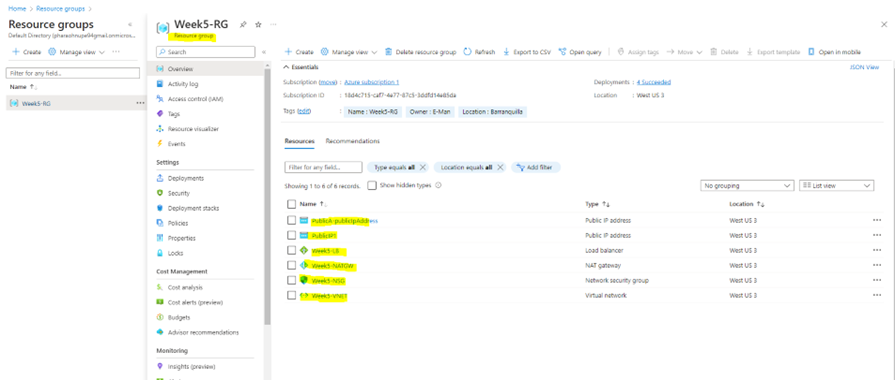Screen dimensions: 895x380
Task: Open the Week5-RG header ellipsis menu
Action: [273, 25]
